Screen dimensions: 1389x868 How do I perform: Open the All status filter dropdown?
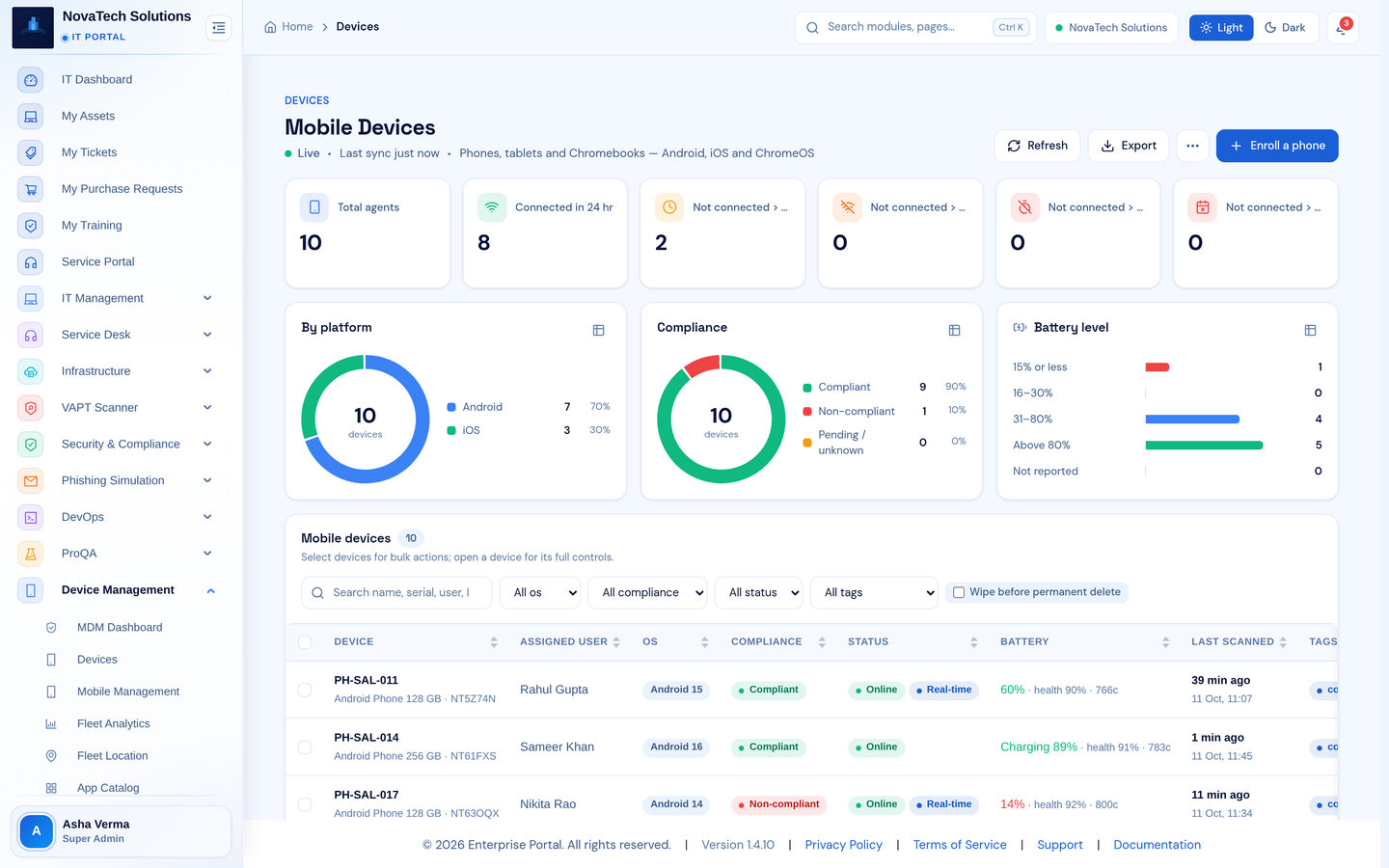[x=758, y=593]
